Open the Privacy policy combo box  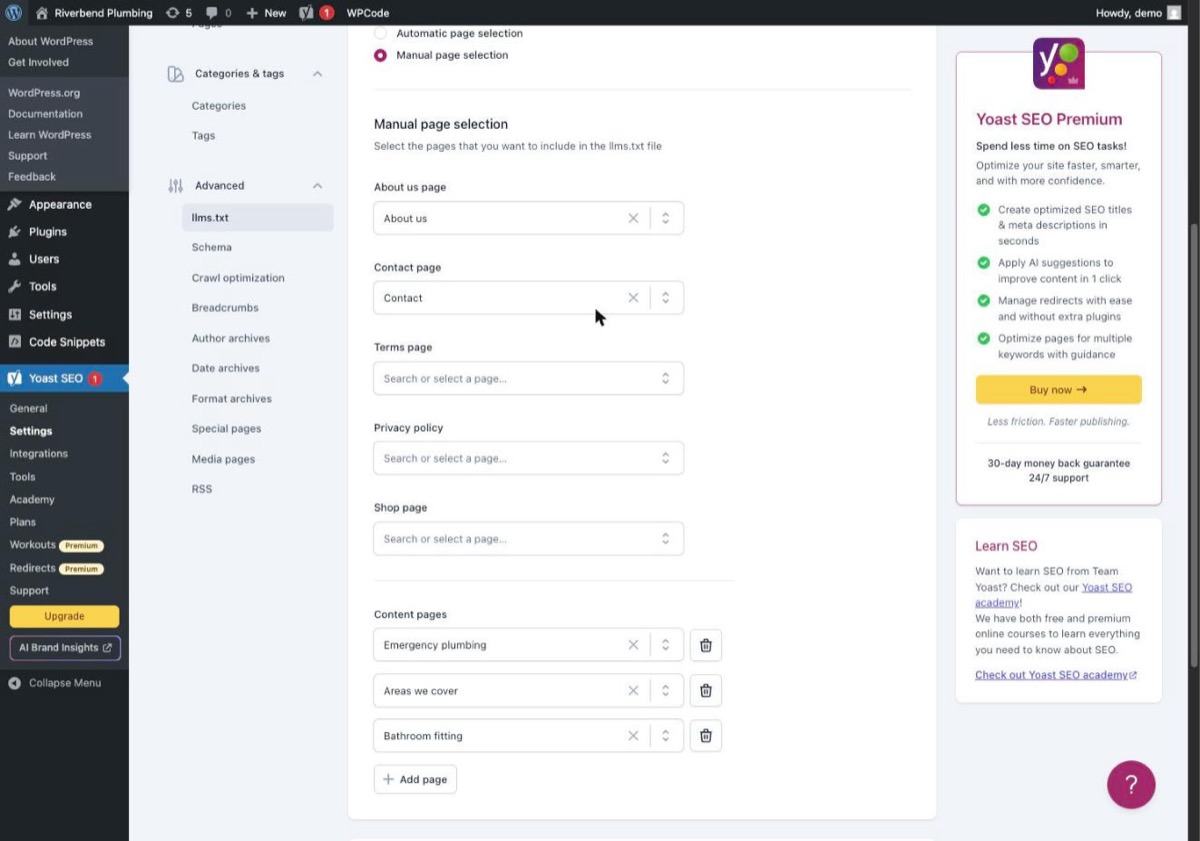pyautogui.click(x=528, y=458)
